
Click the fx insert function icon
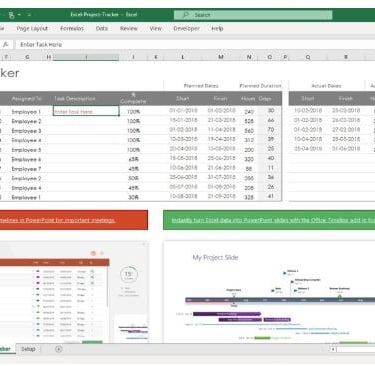pyautogui.click(x=5, y=44)
